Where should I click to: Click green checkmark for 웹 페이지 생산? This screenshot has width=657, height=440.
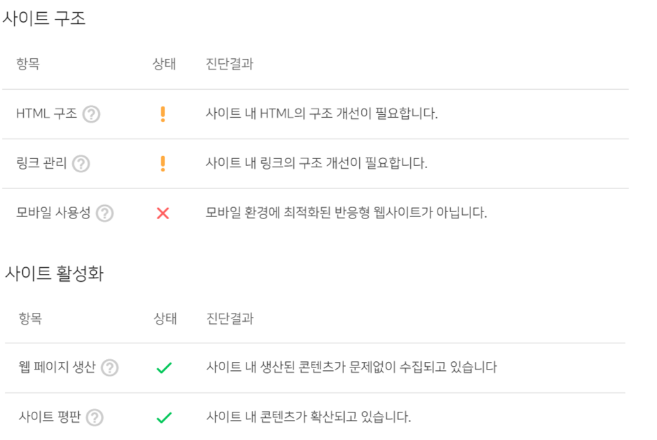pyautogui.click(x=164, y=368)
